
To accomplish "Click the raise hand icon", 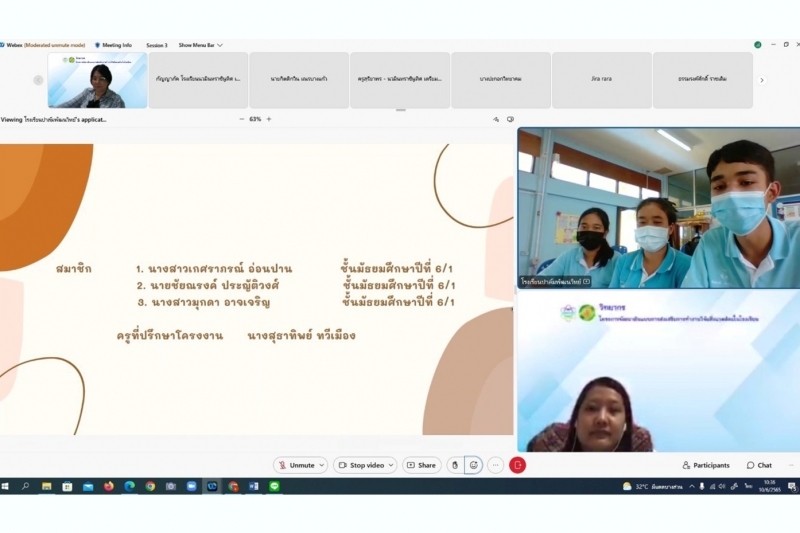I will (455, 465).
